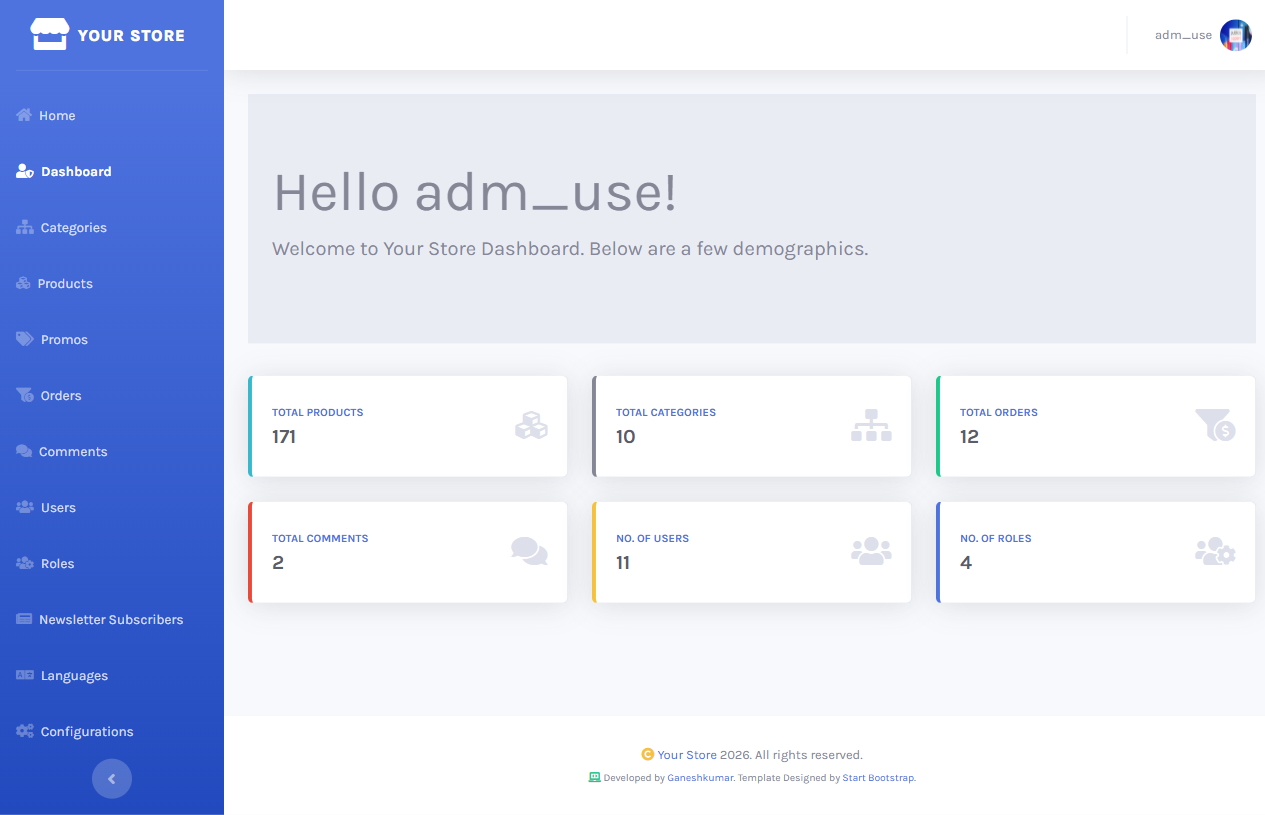Click the funnel-dollar icon on Total Orders card
Screen dimensions: 1265x815
click(1215, 425)
